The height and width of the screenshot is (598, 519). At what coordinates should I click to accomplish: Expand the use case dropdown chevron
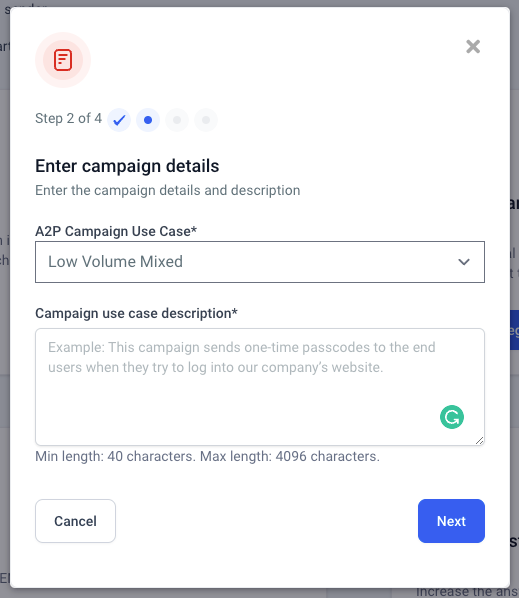tap(464, 262)
